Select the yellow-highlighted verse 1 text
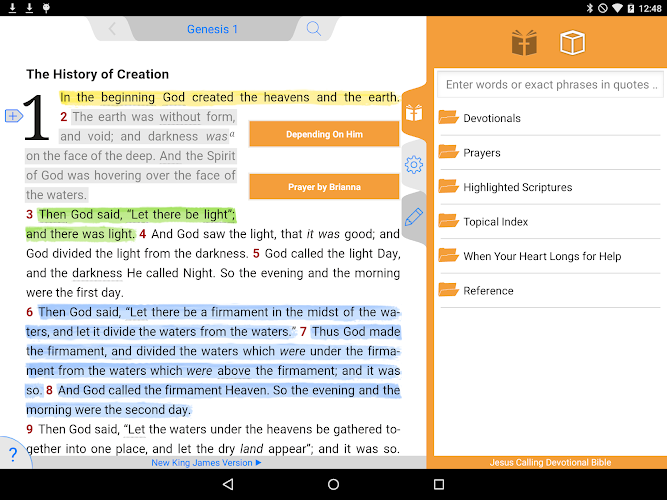Viewport: 667px width, 500px height. click(230, 97)
